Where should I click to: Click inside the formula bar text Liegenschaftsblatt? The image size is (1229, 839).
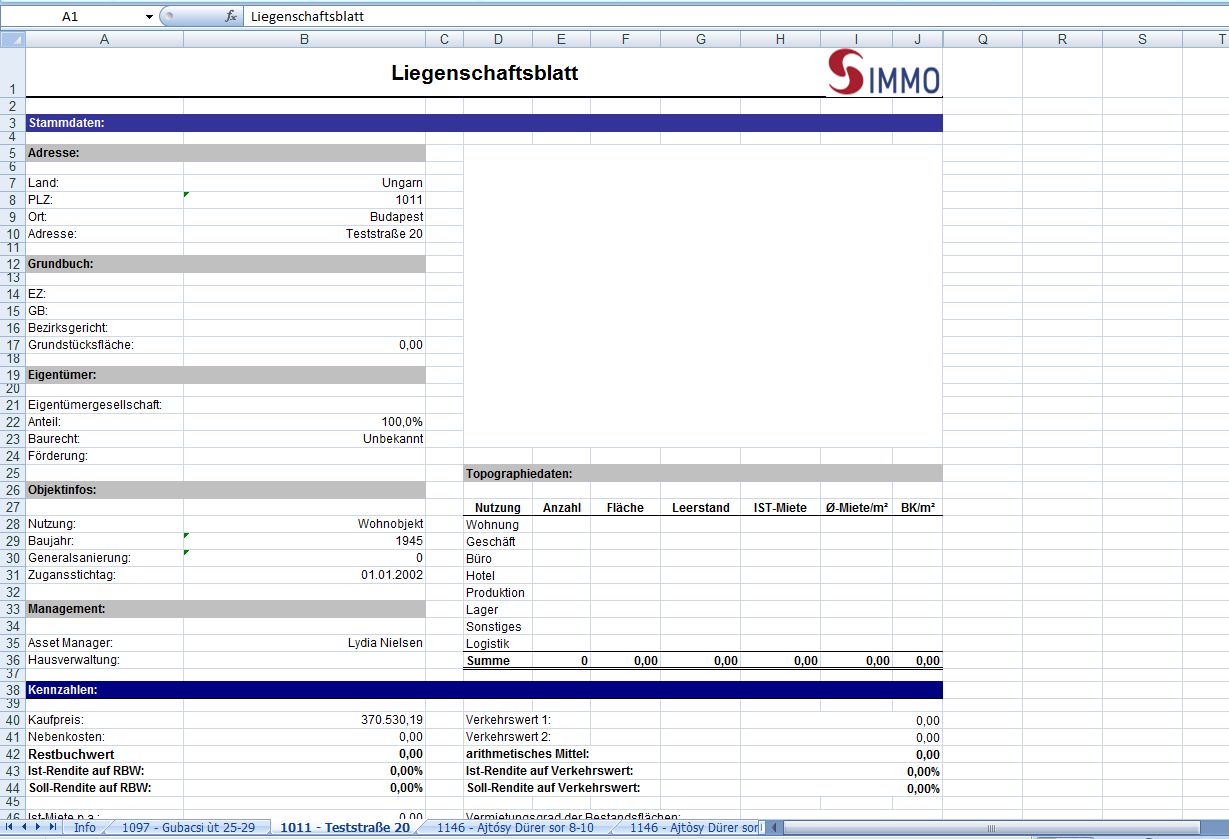coord(307,16)
